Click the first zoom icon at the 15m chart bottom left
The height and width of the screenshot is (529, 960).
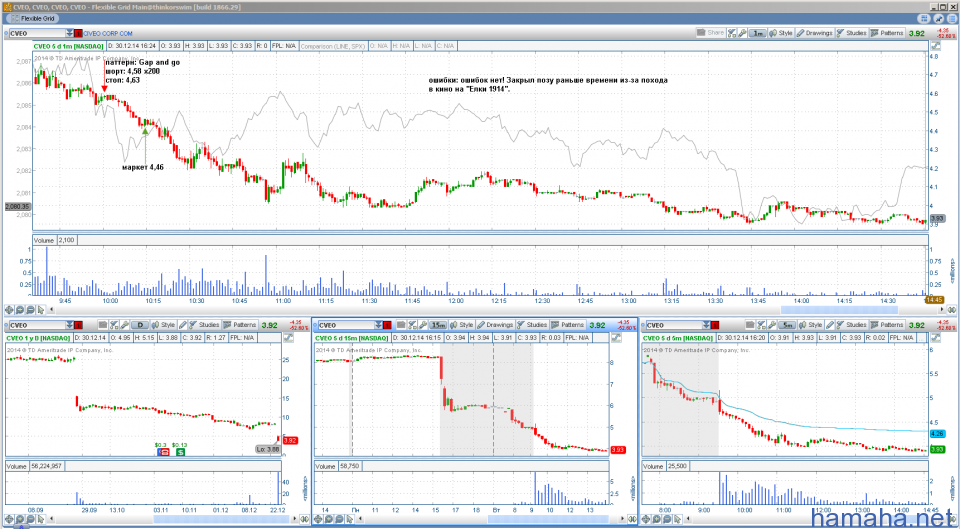click(318, 519)
